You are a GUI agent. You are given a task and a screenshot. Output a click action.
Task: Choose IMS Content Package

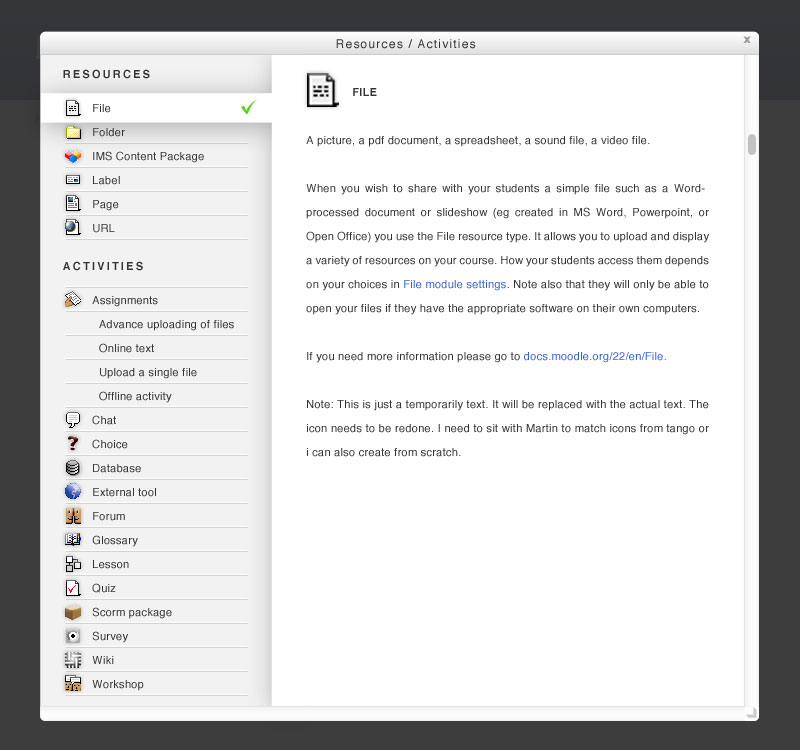pos(156,156)
